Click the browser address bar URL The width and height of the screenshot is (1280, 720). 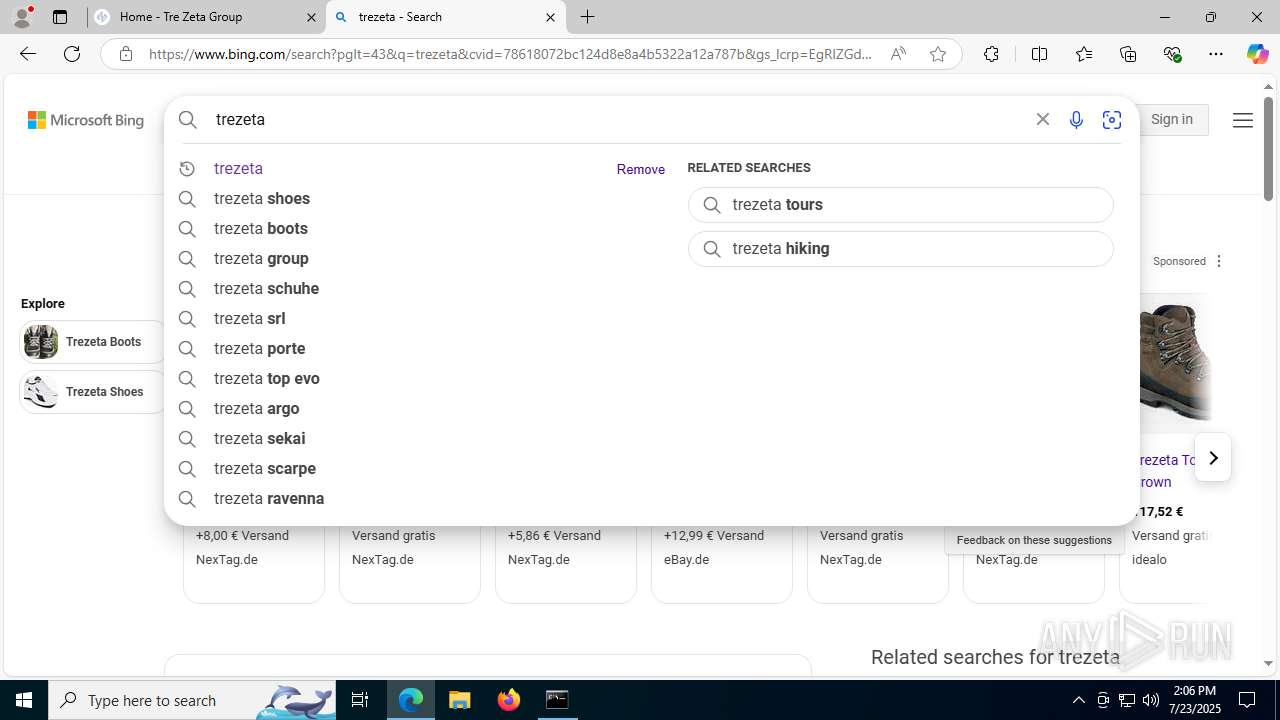coord(510,54)
